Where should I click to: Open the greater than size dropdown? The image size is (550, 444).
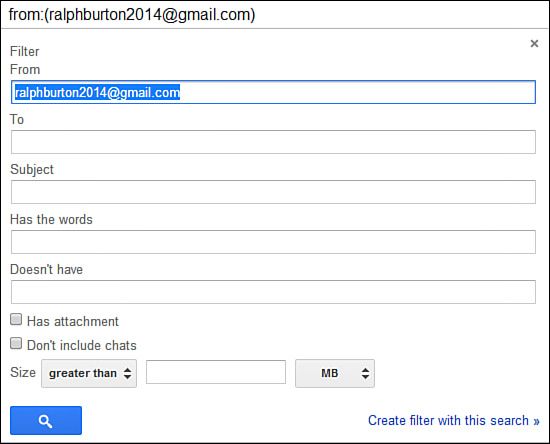pyautogui.click(x=89, y=374)
